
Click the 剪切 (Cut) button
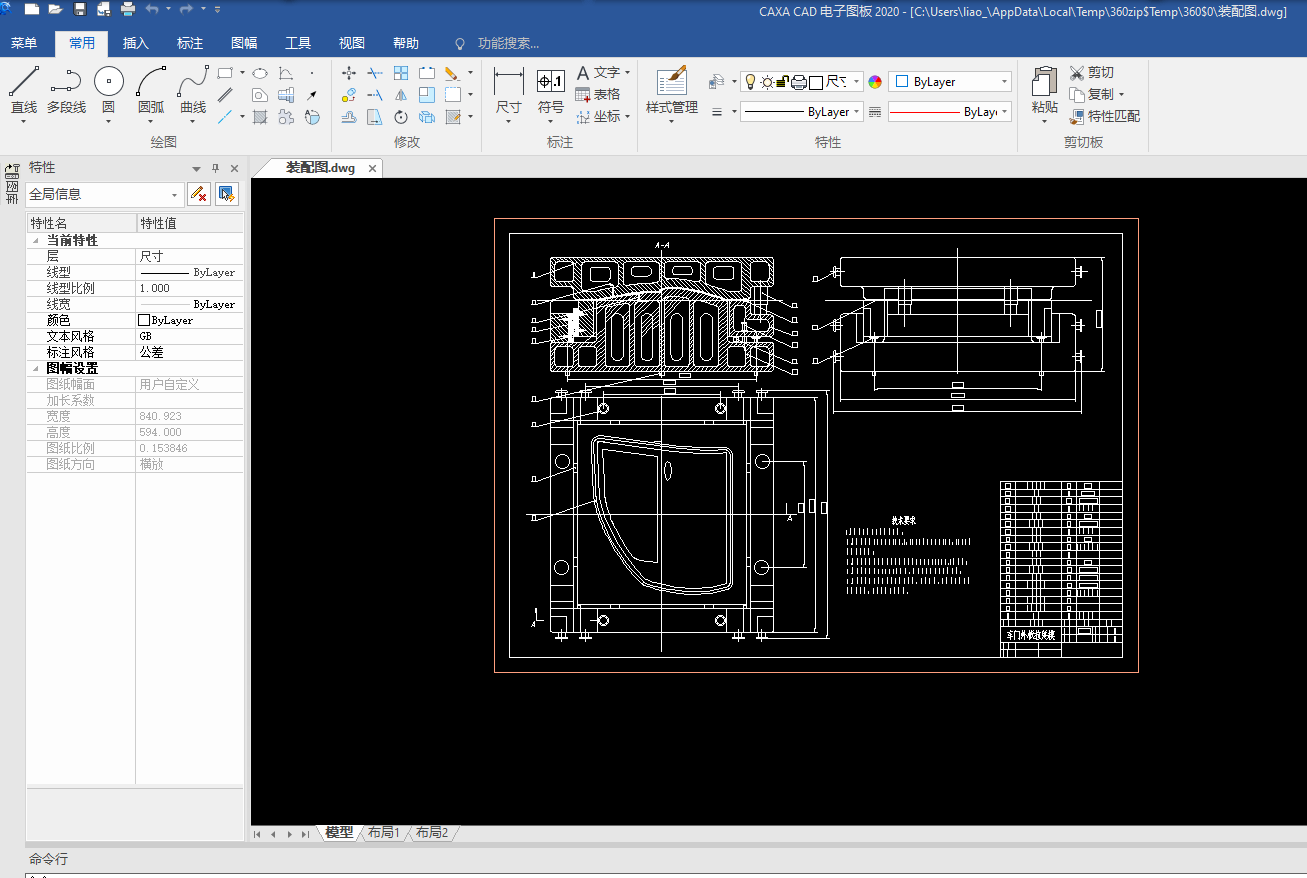pos(1092,72)
